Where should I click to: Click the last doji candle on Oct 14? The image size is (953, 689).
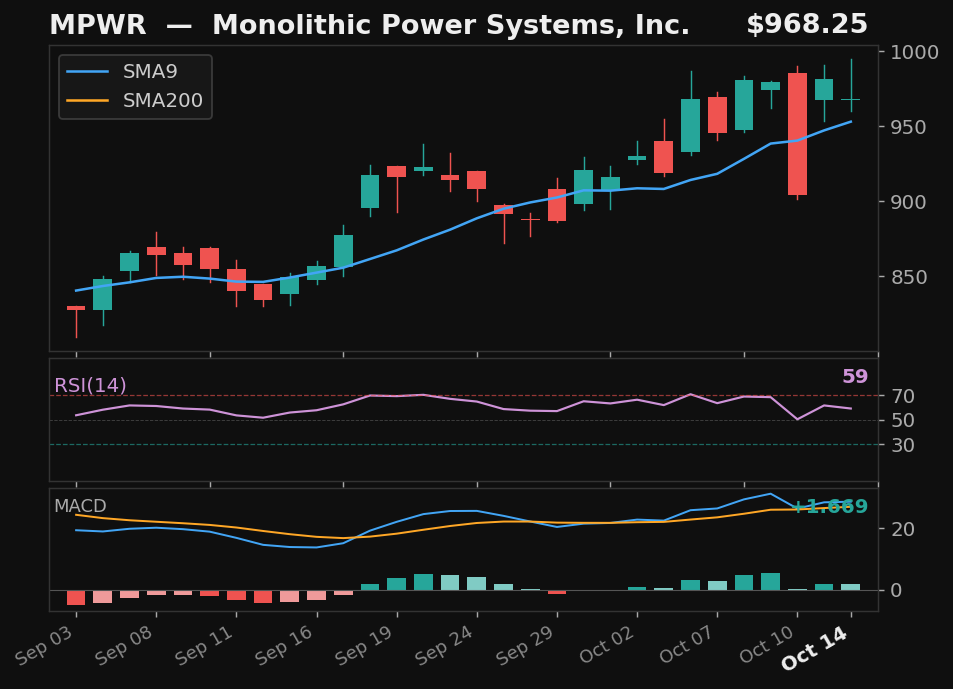[851, 99]
